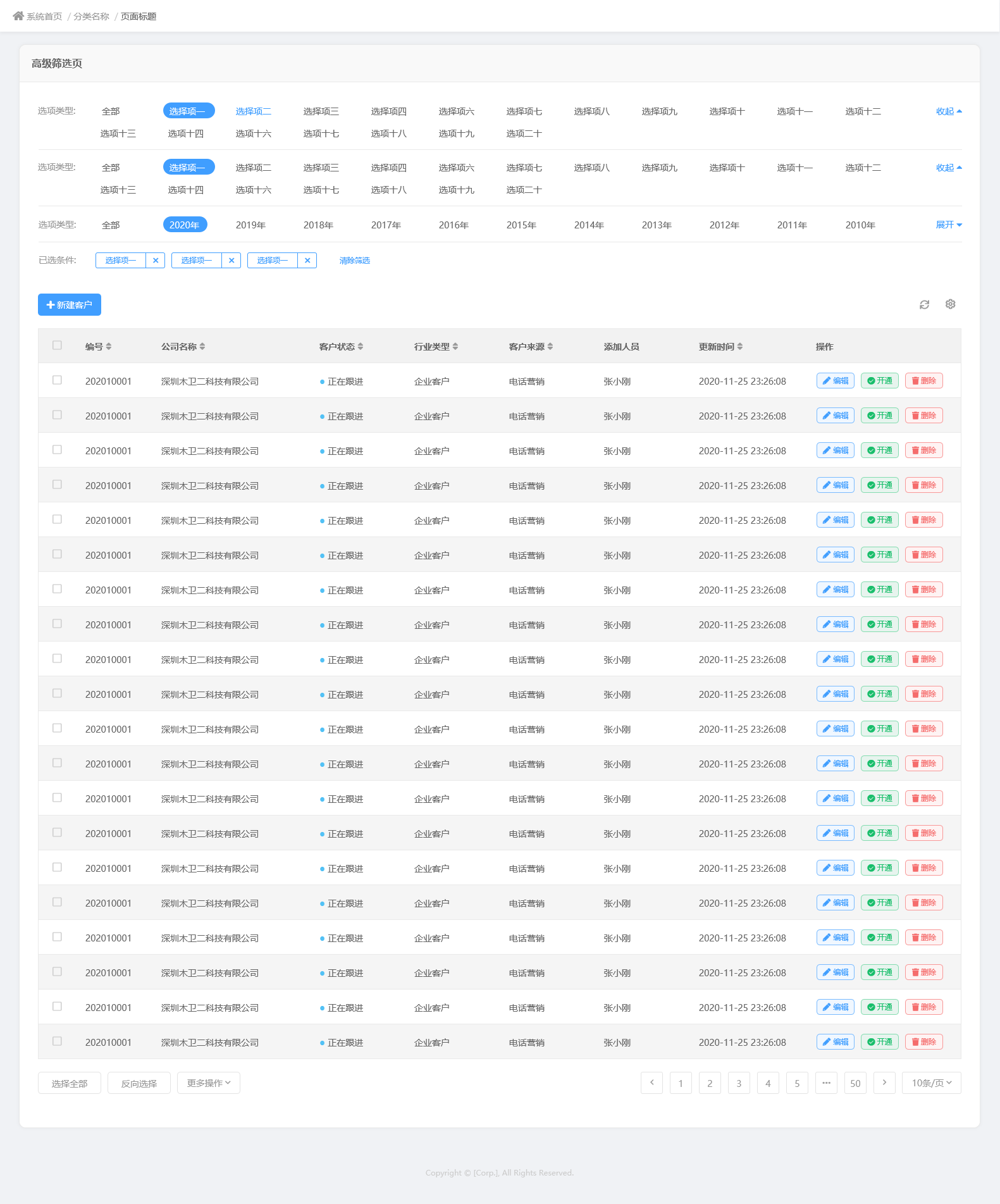Screen dimensions: 1000x1204
Task: Check the sixth row checkbox
Action: 57,554
